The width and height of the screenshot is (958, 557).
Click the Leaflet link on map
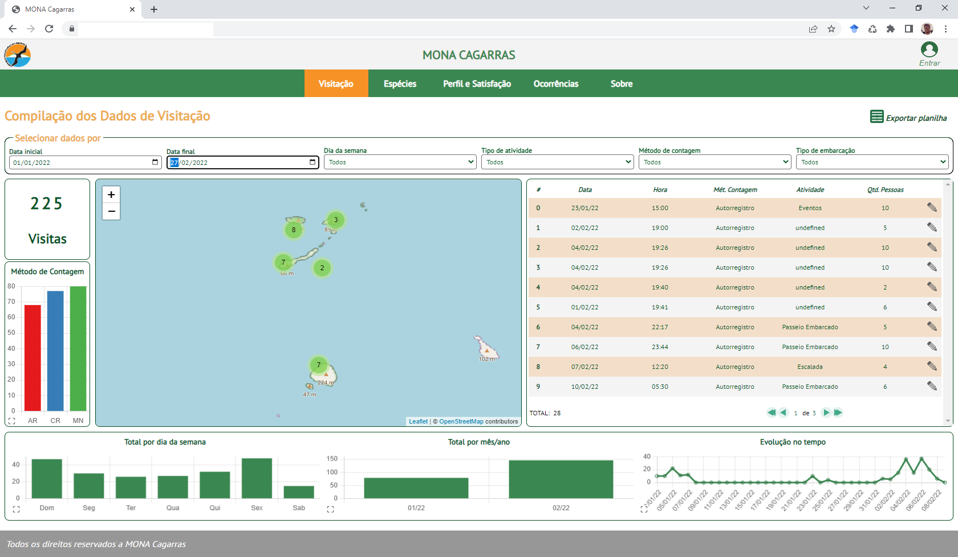tap(418, 422)
